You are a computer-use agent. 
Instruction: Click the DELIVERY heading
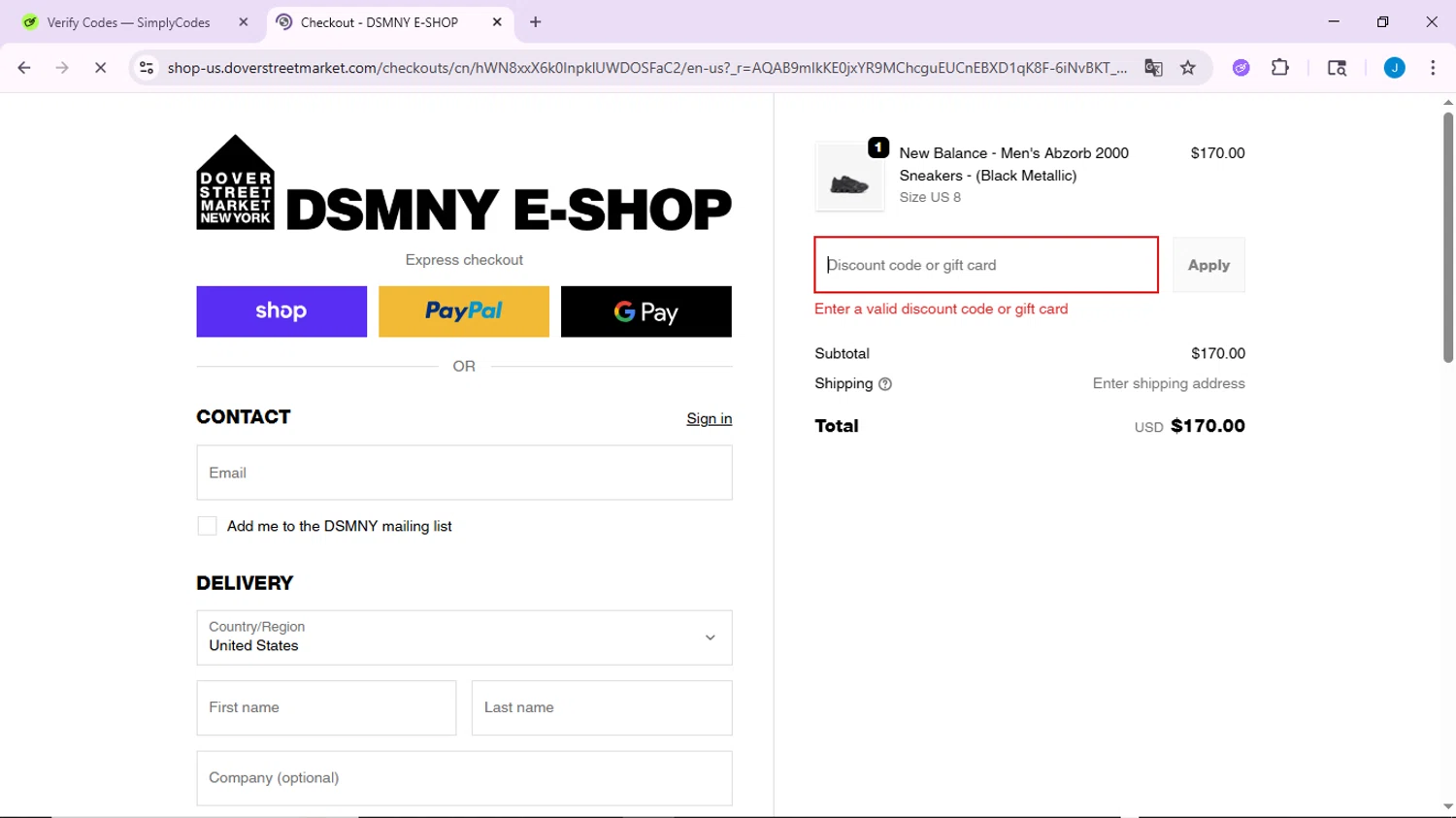245,583
